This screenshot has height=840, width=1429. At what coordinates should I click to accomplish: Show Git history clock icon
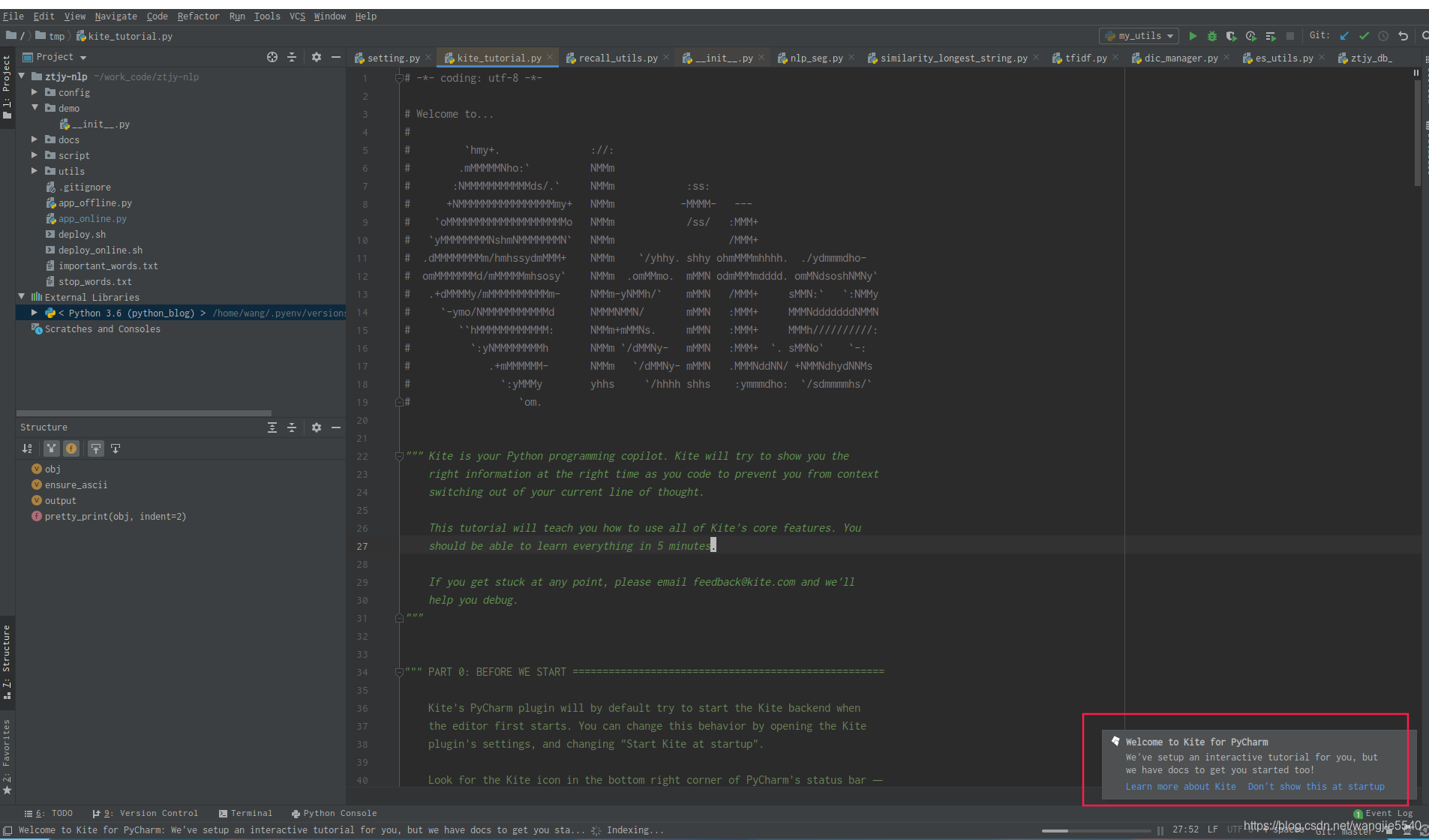pyautogui.click(x=1383, y=36)
